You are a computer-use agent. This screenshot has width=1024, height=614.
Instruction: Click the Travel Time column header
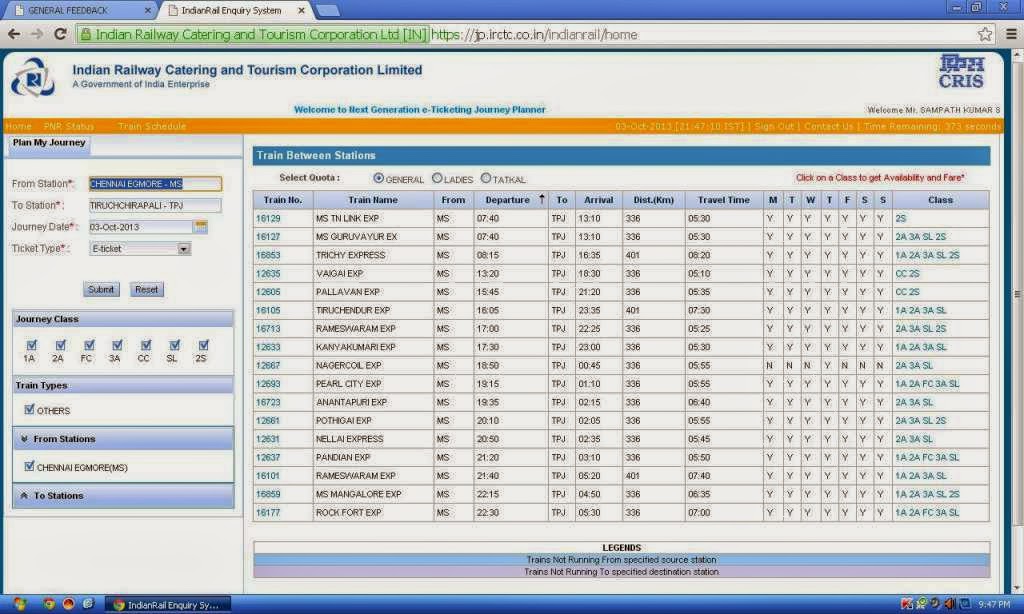(724, 200)
